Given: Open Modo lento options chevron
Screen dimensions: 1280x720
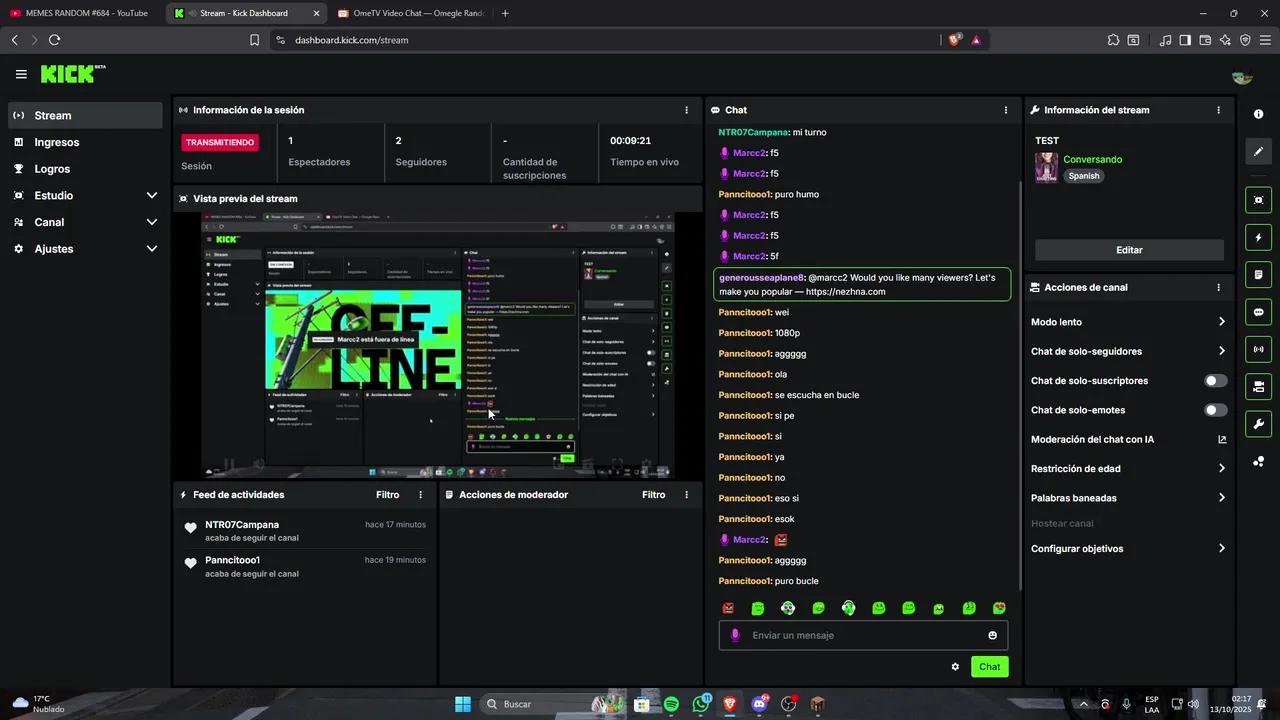Looking at the screenshot, I should [x=1221, y=322].
